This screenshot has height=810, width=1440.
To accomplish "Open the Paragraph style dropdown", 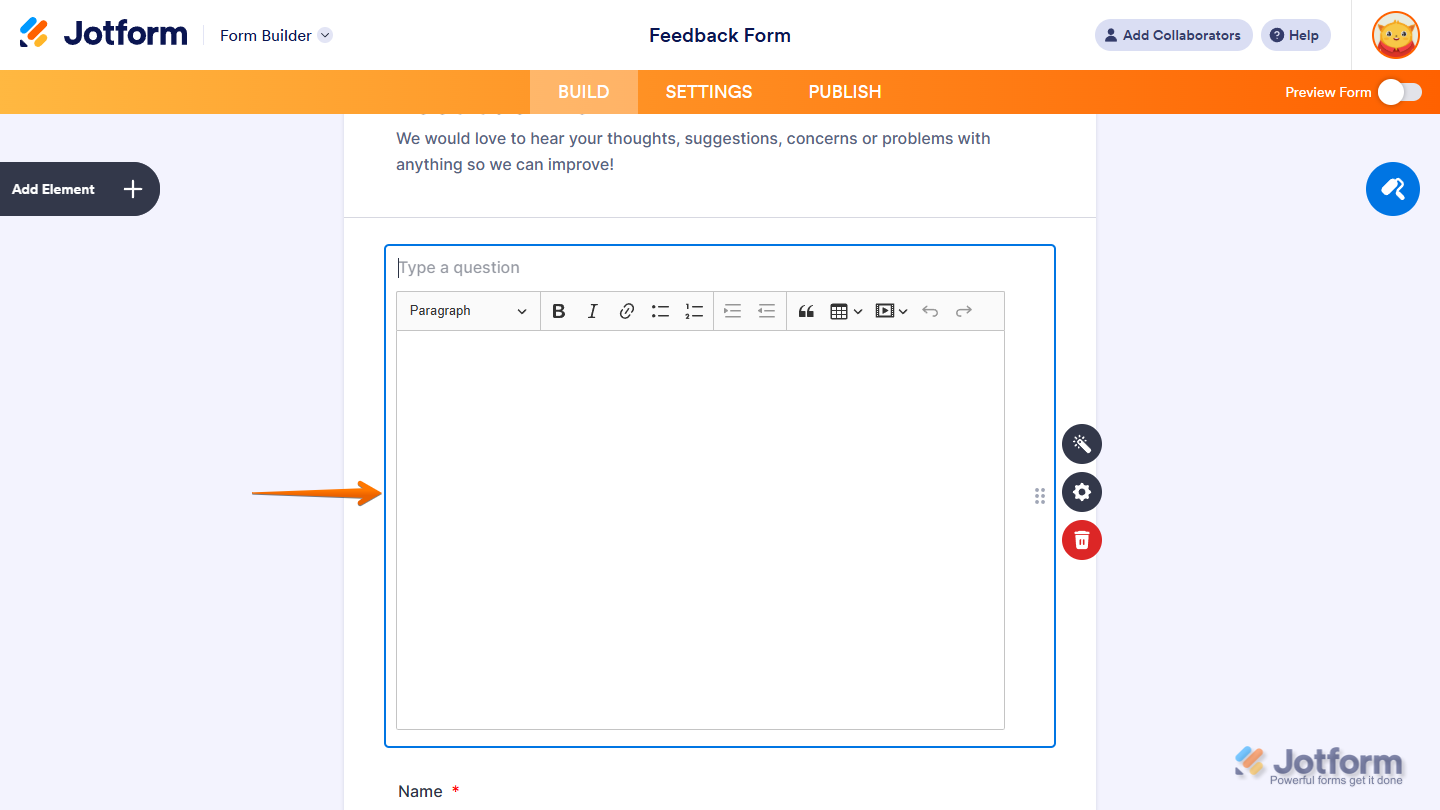I will pos(467,311).
